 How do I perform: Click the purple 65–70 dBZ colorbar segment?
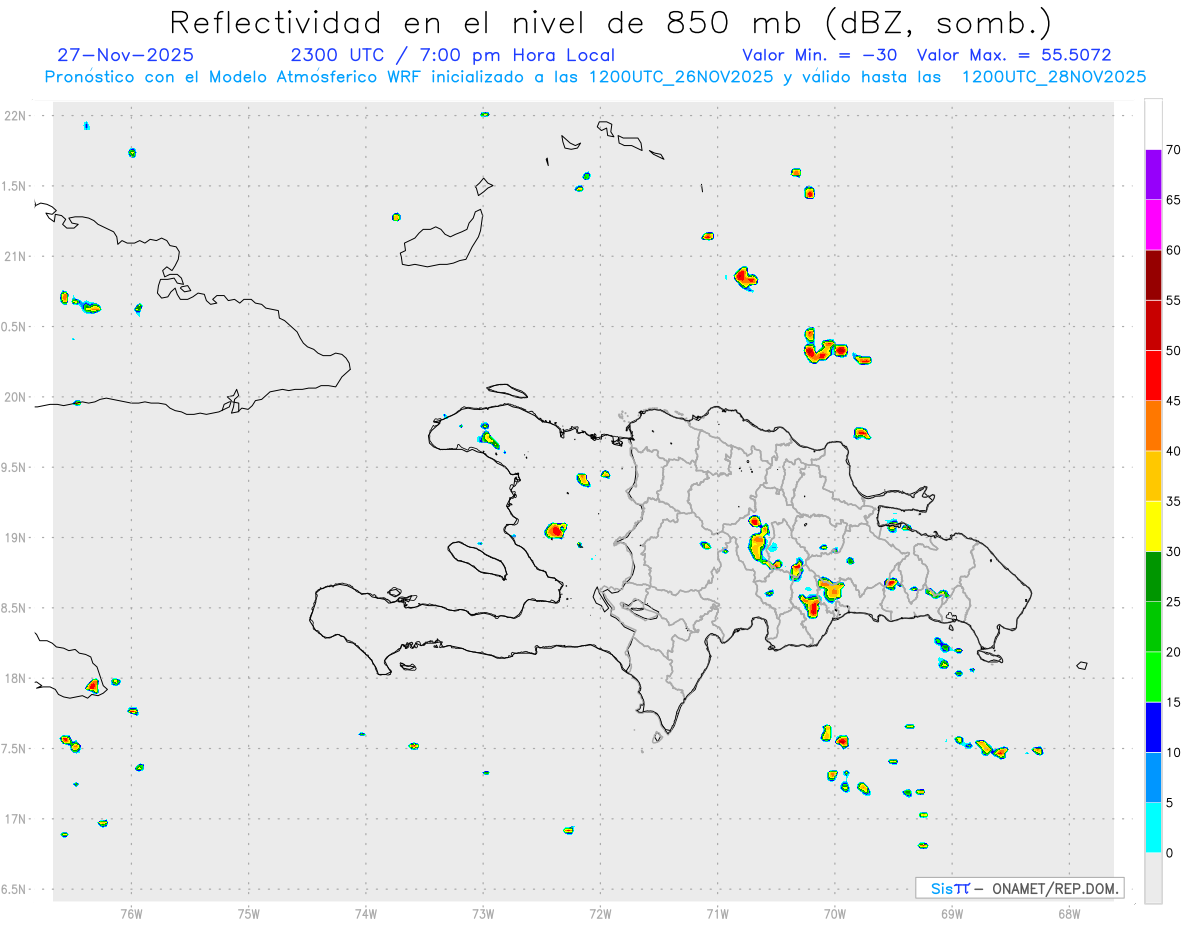(x=1153, y=175)
